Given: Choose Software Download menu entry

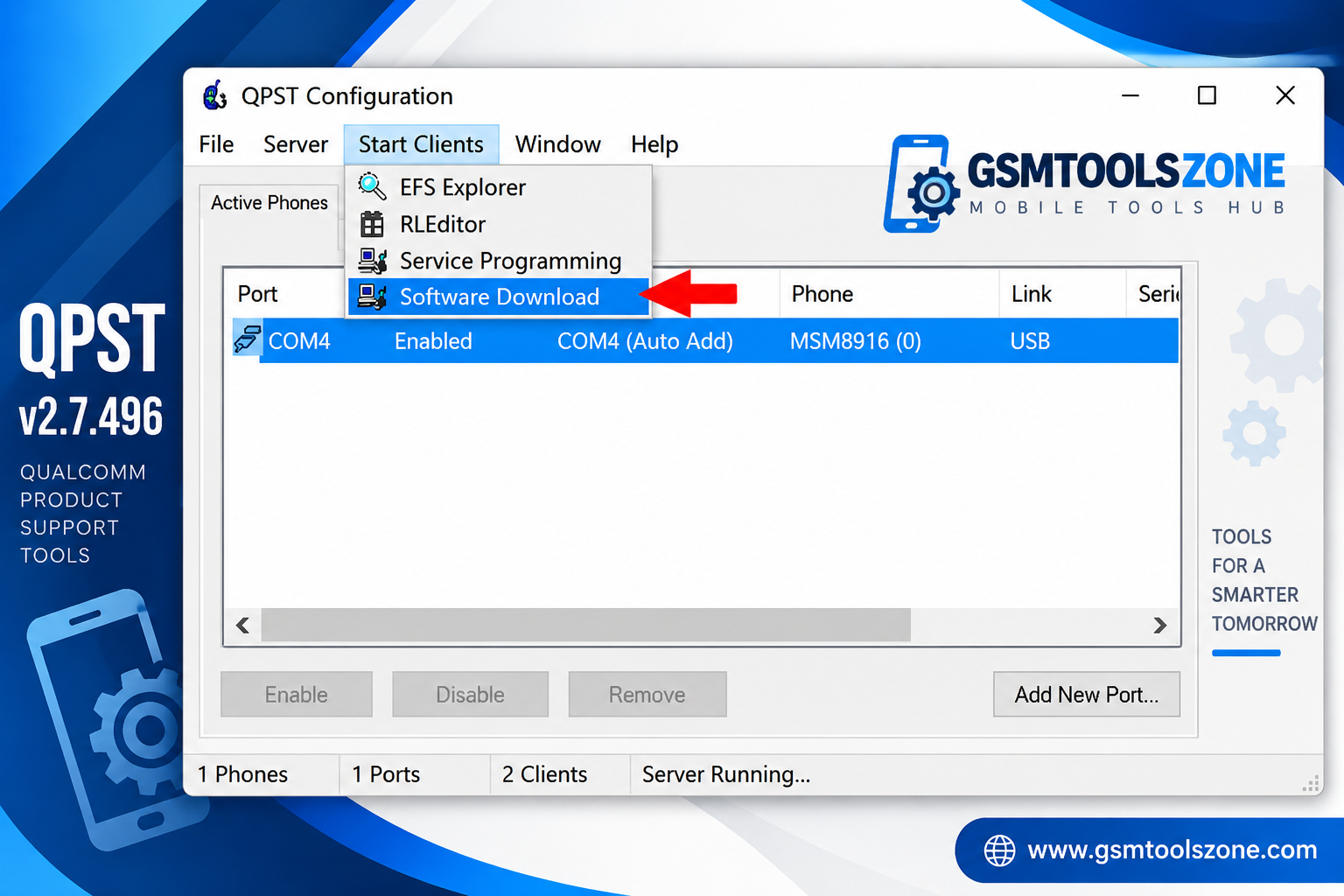Looking at the screenshot, I should coord(499,297).
